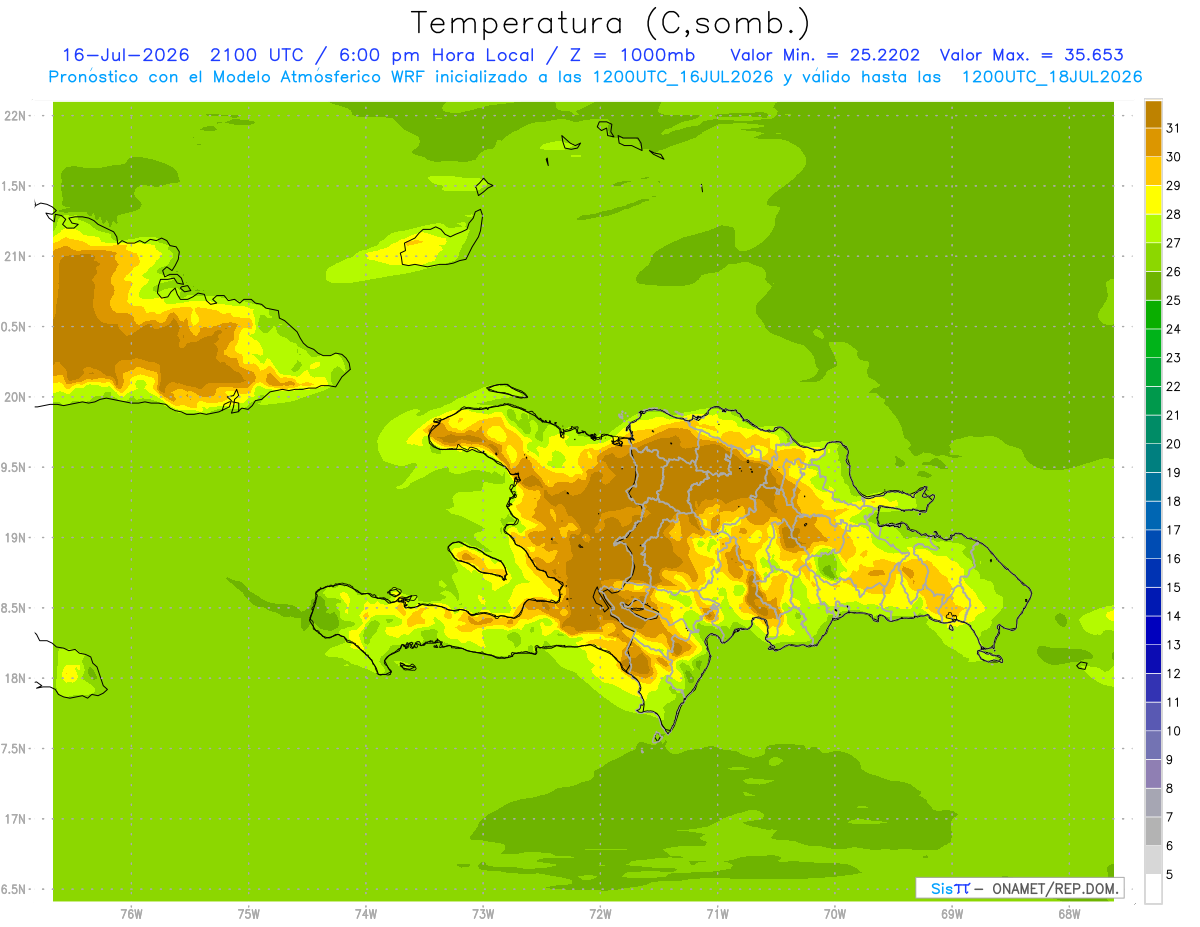Click the colorbar swatch between 12 and 13
This screenshot has width=1200, height=927.
point(1153,659)
